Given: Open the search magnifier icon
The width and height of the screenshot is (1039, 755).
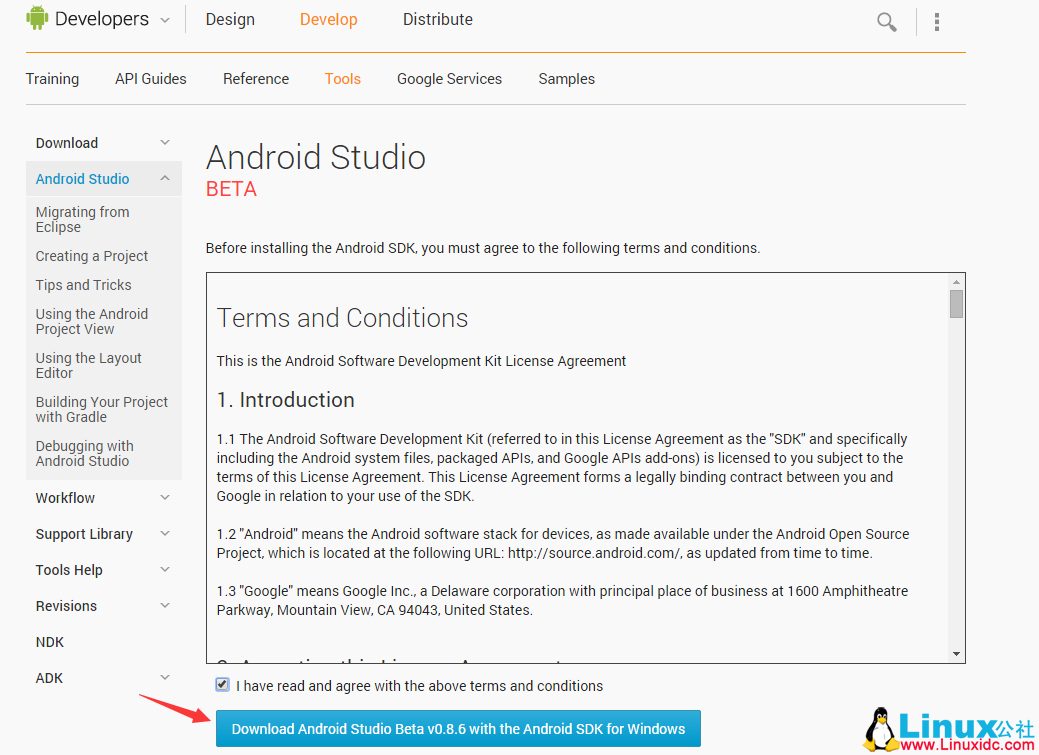Looking at the screenshot, I should pos(887,22).
